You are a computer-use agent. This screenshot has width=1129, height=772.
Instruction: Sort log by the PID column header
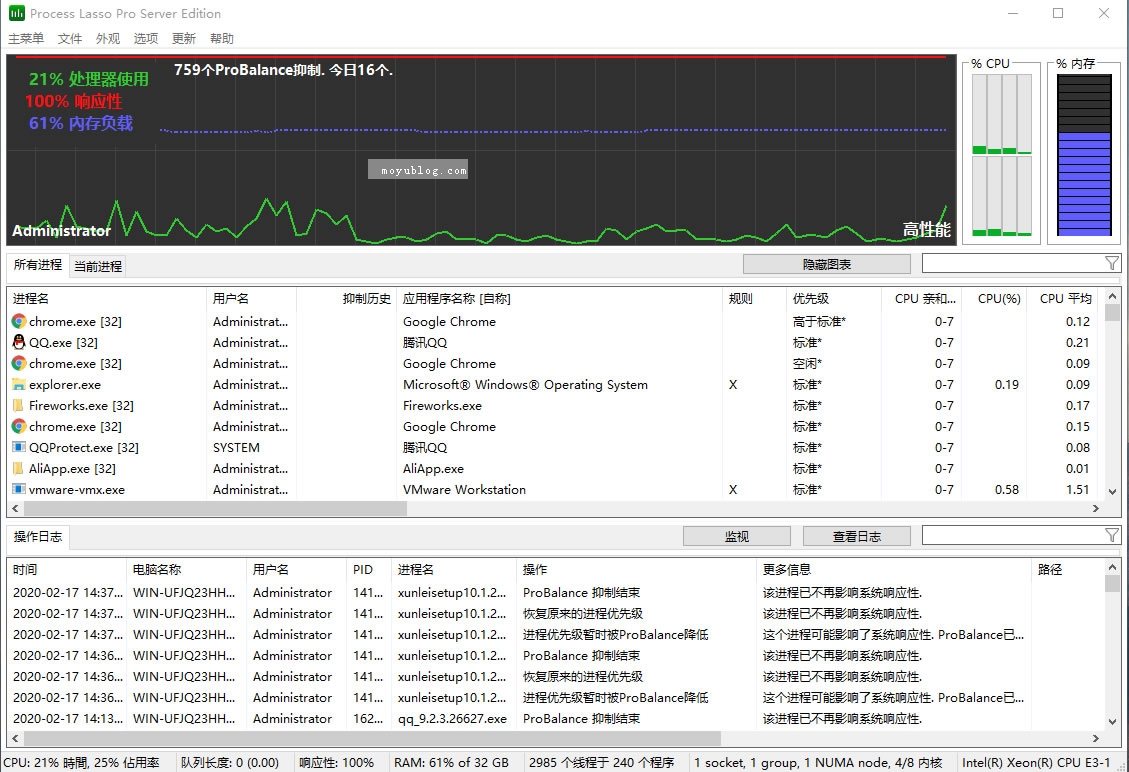368,570
